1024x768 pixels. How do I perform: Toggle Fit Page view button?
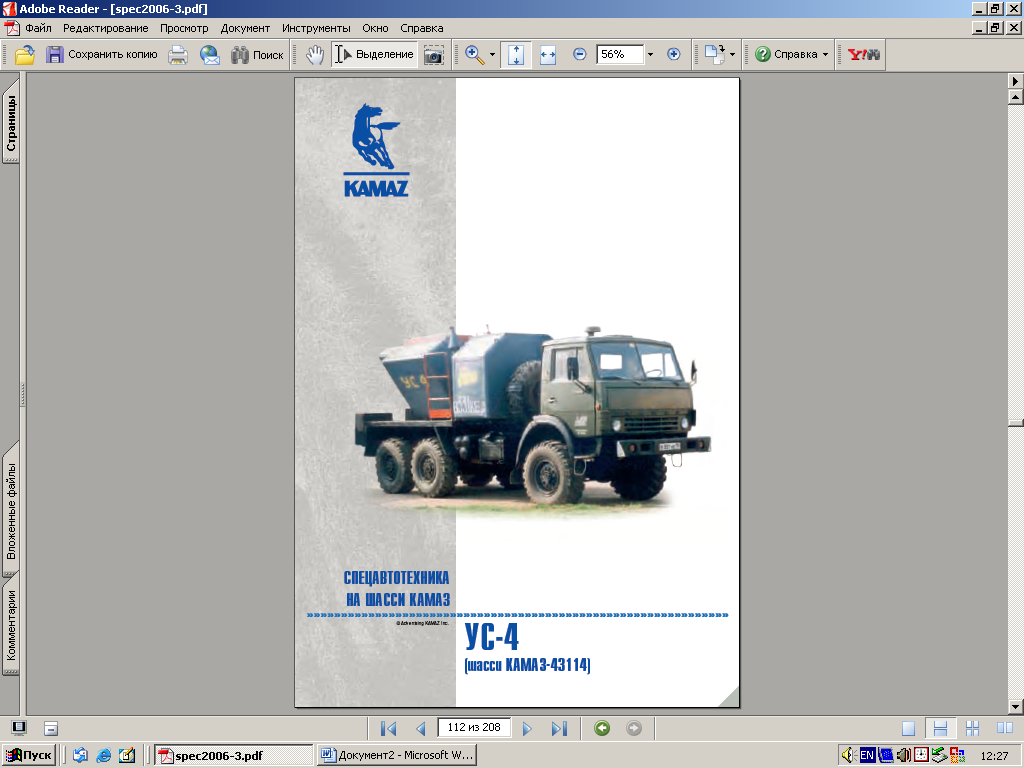coord(516,55)
